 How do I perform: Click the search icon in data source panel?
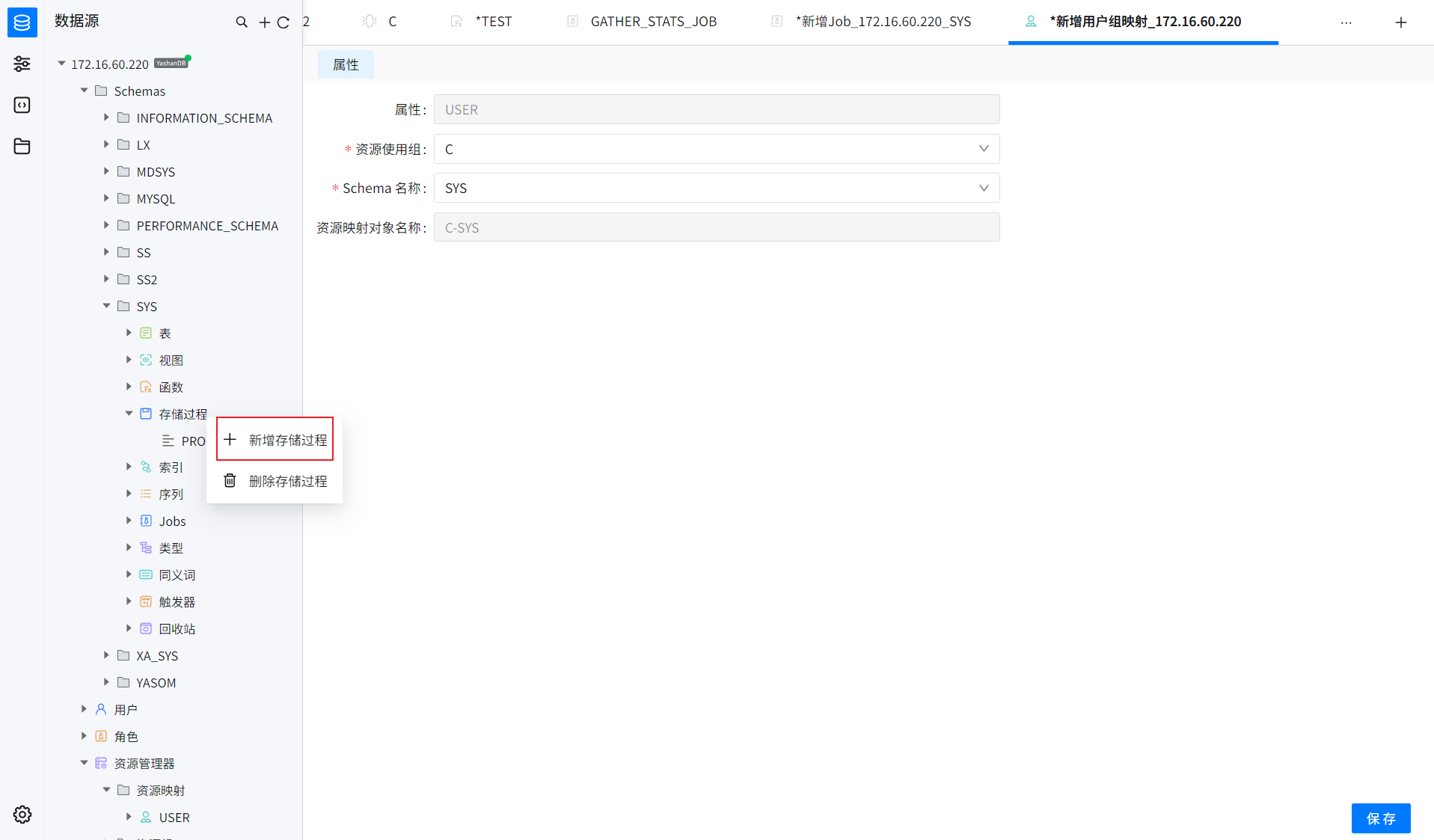coord(242,22)
